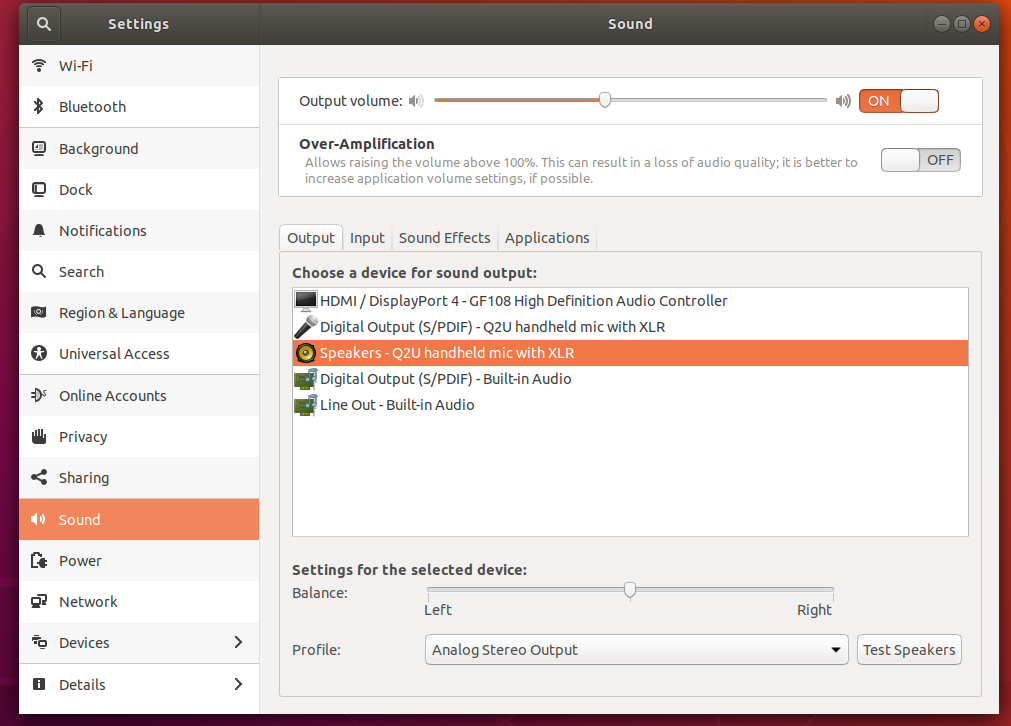The image size is (1011, 726).
Task: Expand the Devices section chevron
Action: 238,642
